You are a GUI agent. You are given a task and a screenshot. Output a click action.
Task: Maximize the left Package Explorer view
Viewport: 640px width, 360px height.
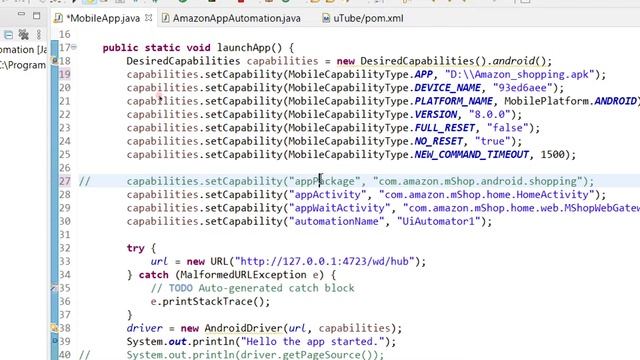[37, 16]
